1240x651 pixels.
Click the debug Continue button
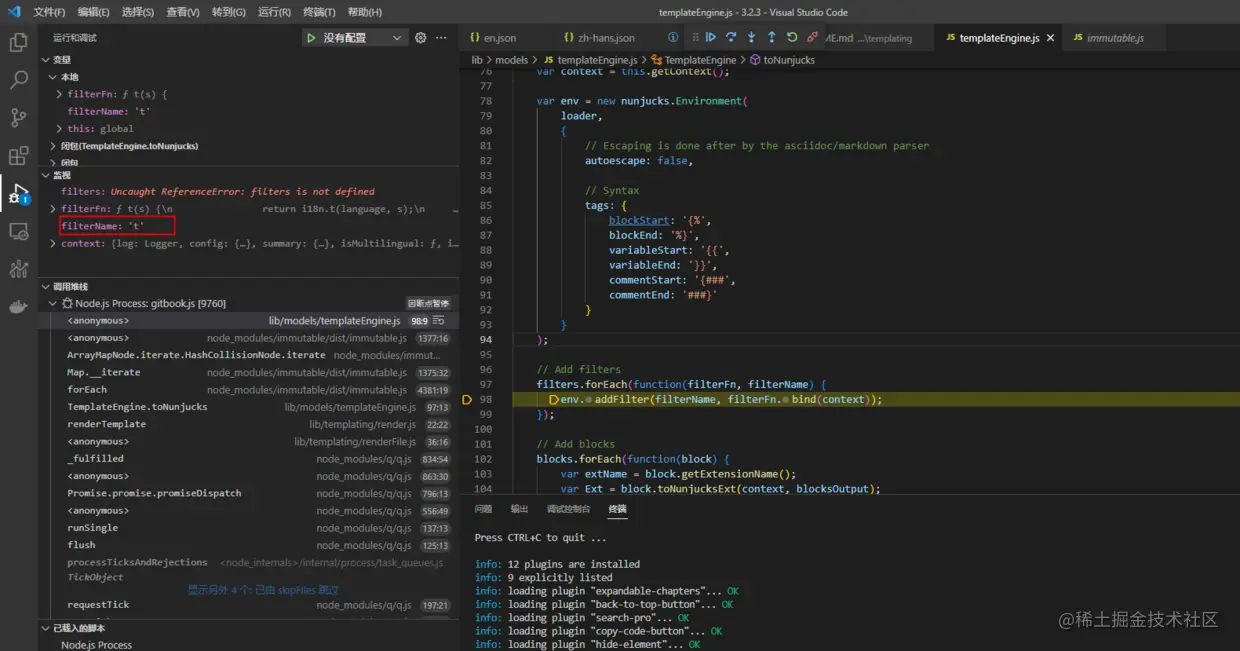[710, 38]
